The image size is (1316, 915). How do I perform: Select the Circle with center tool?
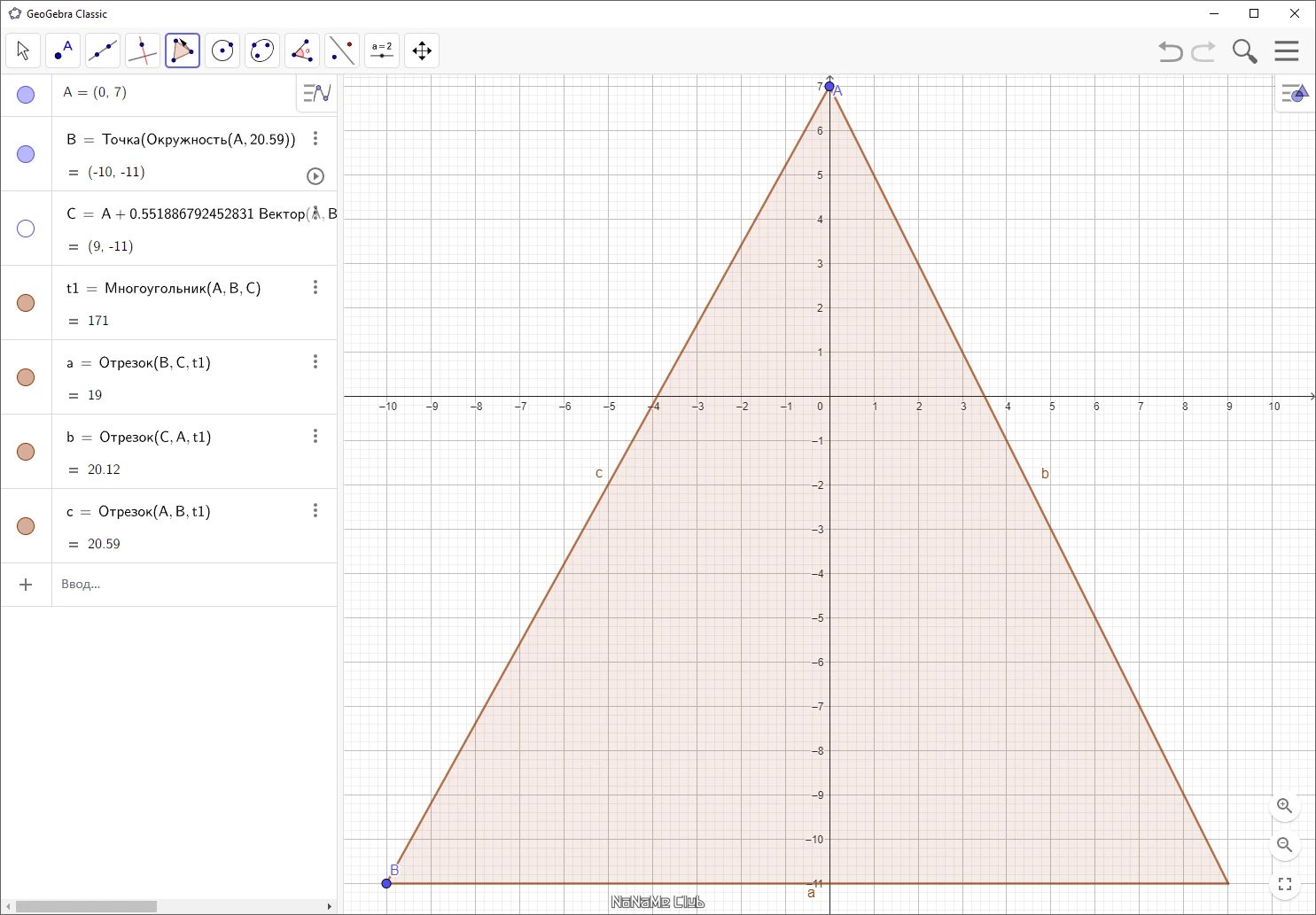tap(222, 50)
